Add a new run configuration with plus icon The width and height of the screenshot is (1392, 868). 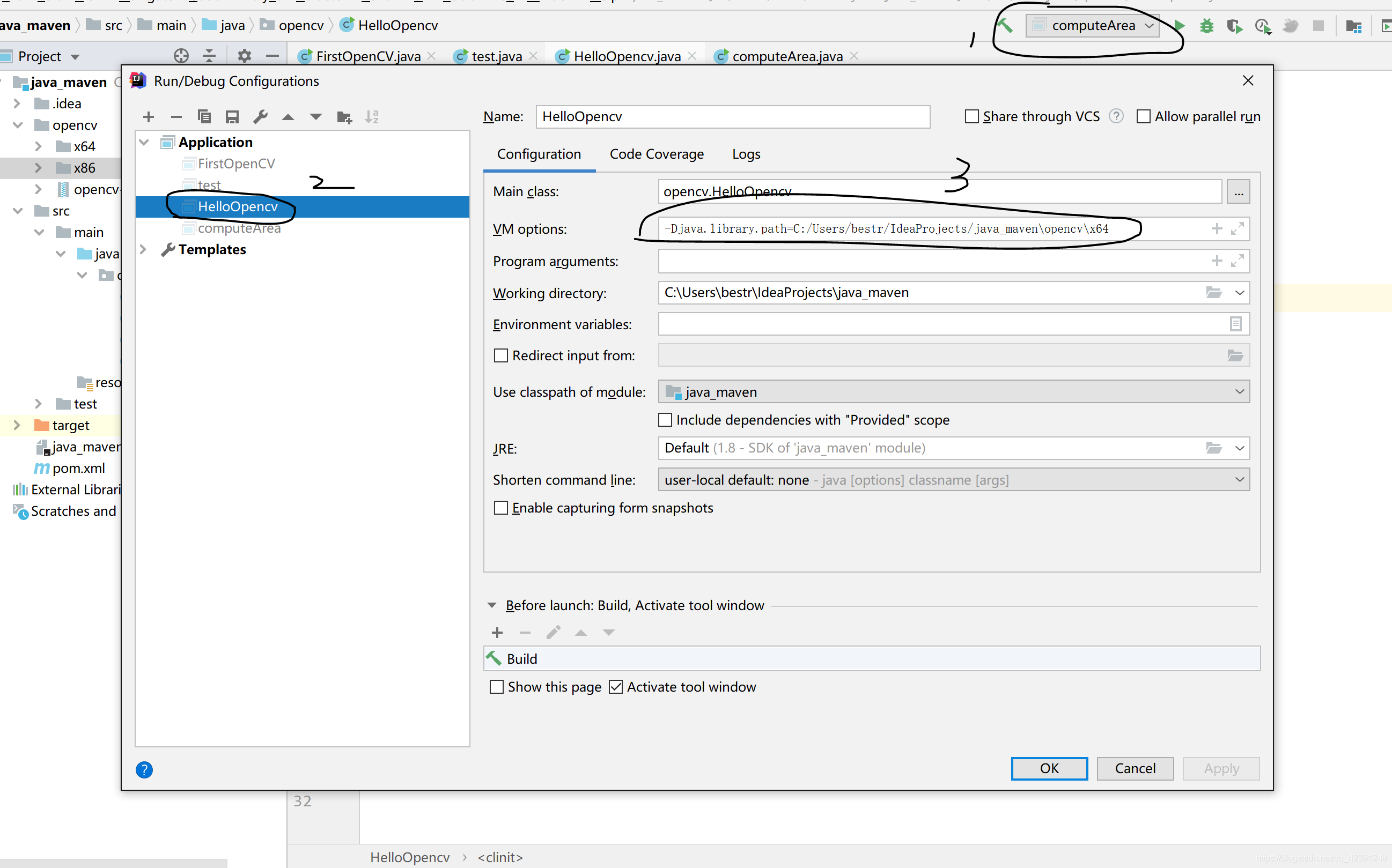point(148,116)
